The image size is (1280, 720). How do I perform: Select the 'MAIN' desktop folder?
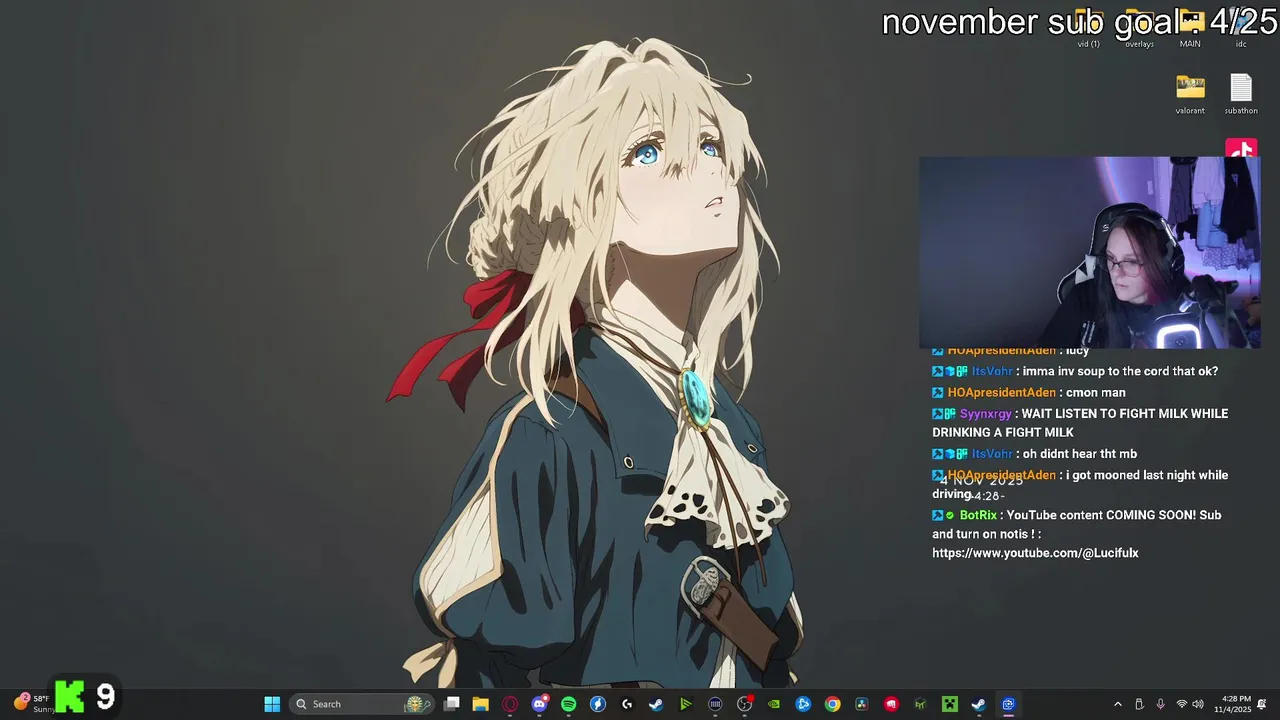(x=1190, y=30)
